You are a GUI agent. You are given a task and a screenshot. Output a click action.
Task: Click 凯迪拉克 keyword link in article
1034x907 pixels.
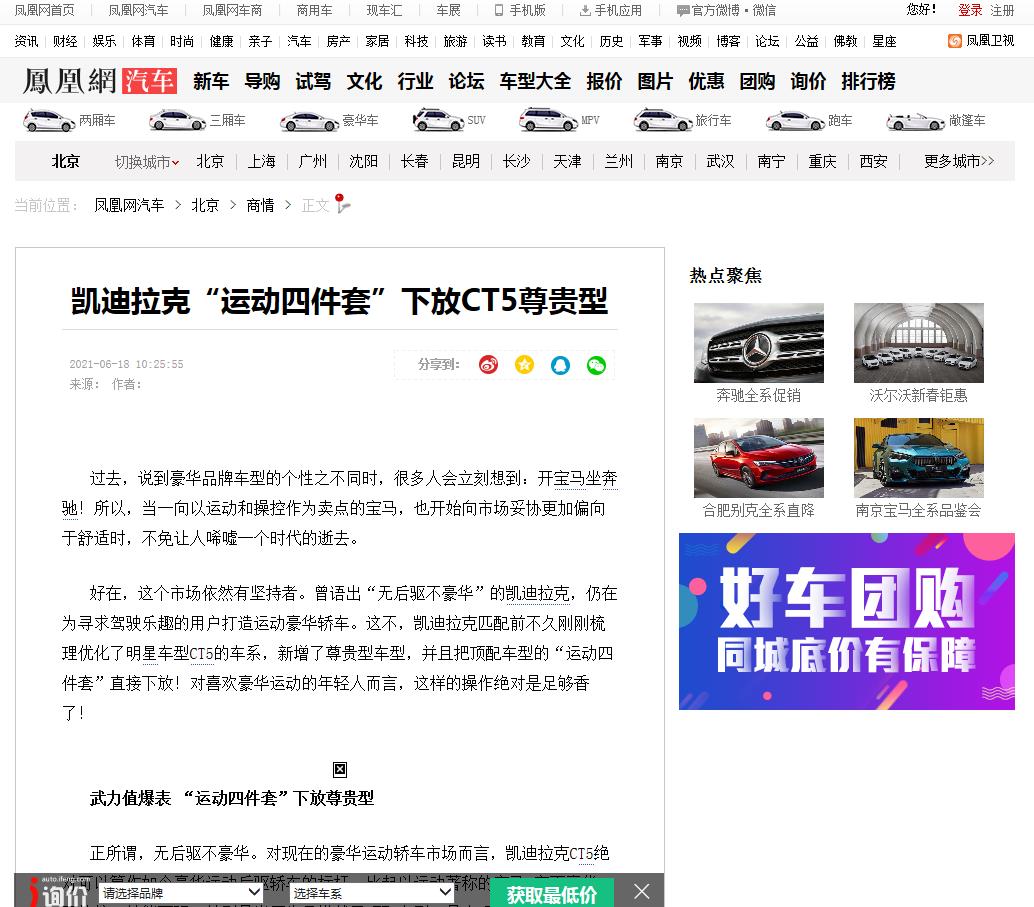537,594
